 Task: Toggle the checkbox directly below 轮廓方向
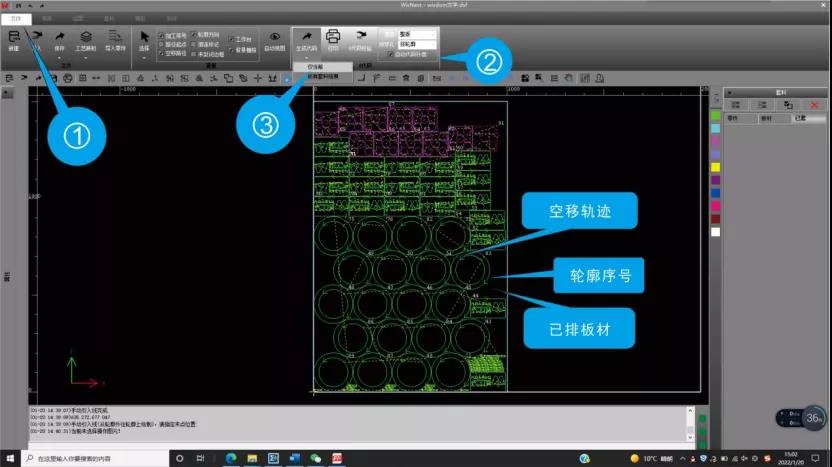click(194, 45)
